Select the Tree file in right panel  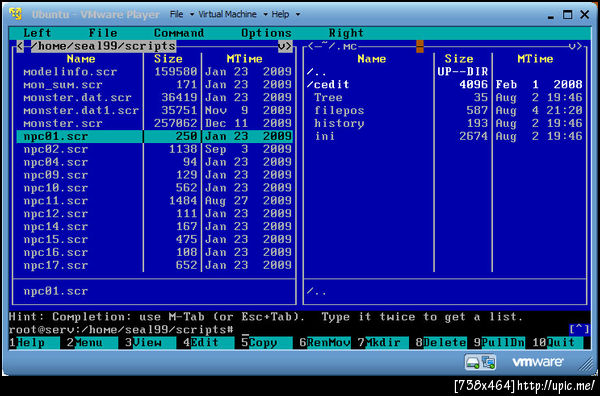tap(445, 98)
